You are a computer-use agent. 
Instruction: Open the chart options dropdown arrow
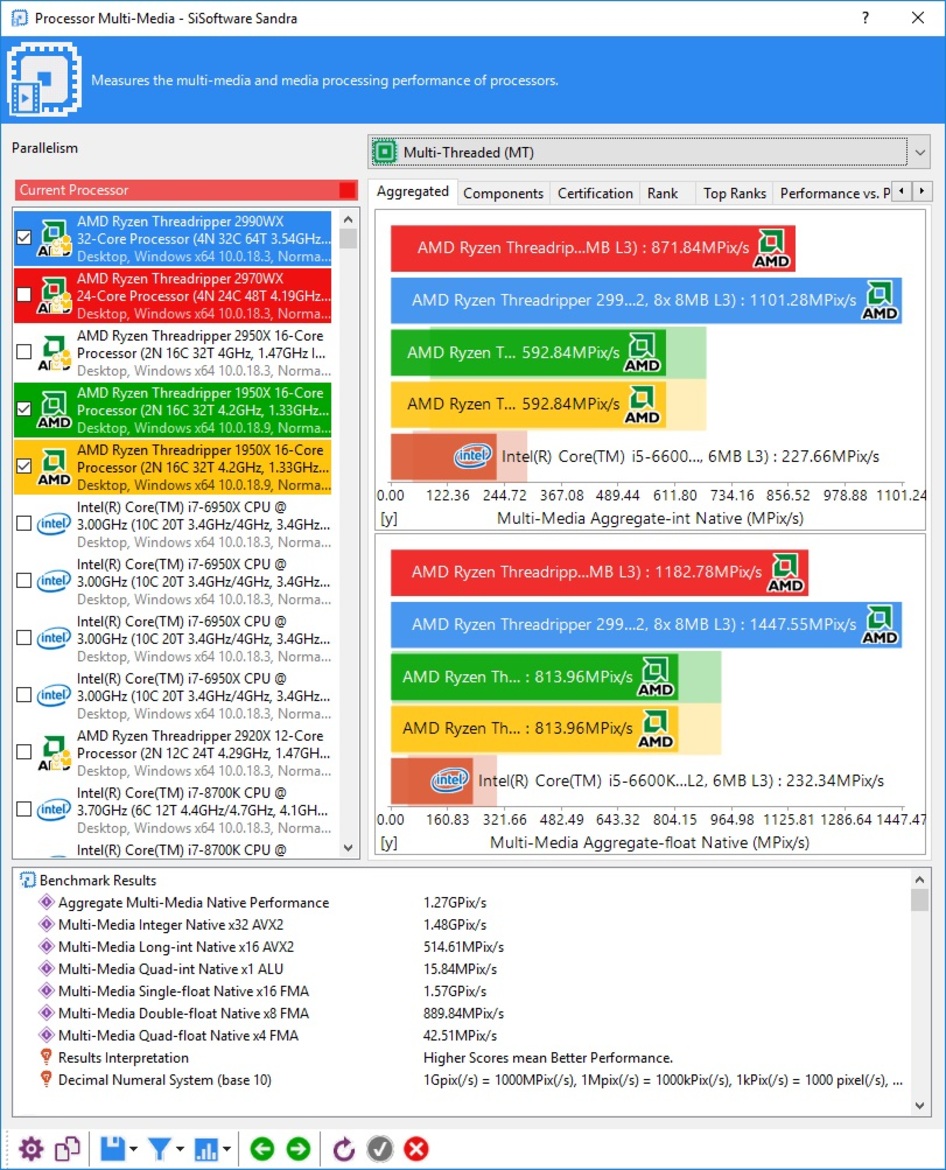[x=226, y=1149]
